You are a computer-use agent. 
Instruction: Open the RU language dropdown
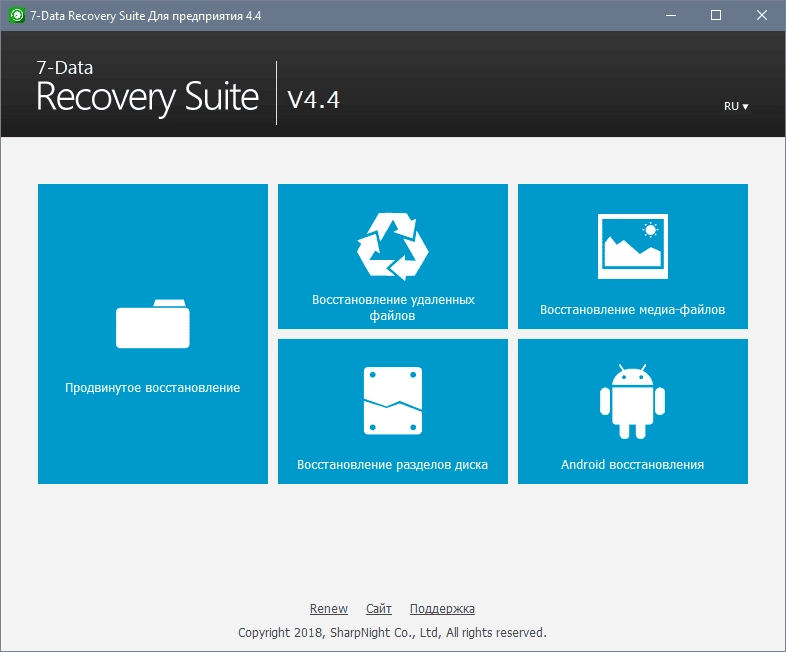(735, 106)
